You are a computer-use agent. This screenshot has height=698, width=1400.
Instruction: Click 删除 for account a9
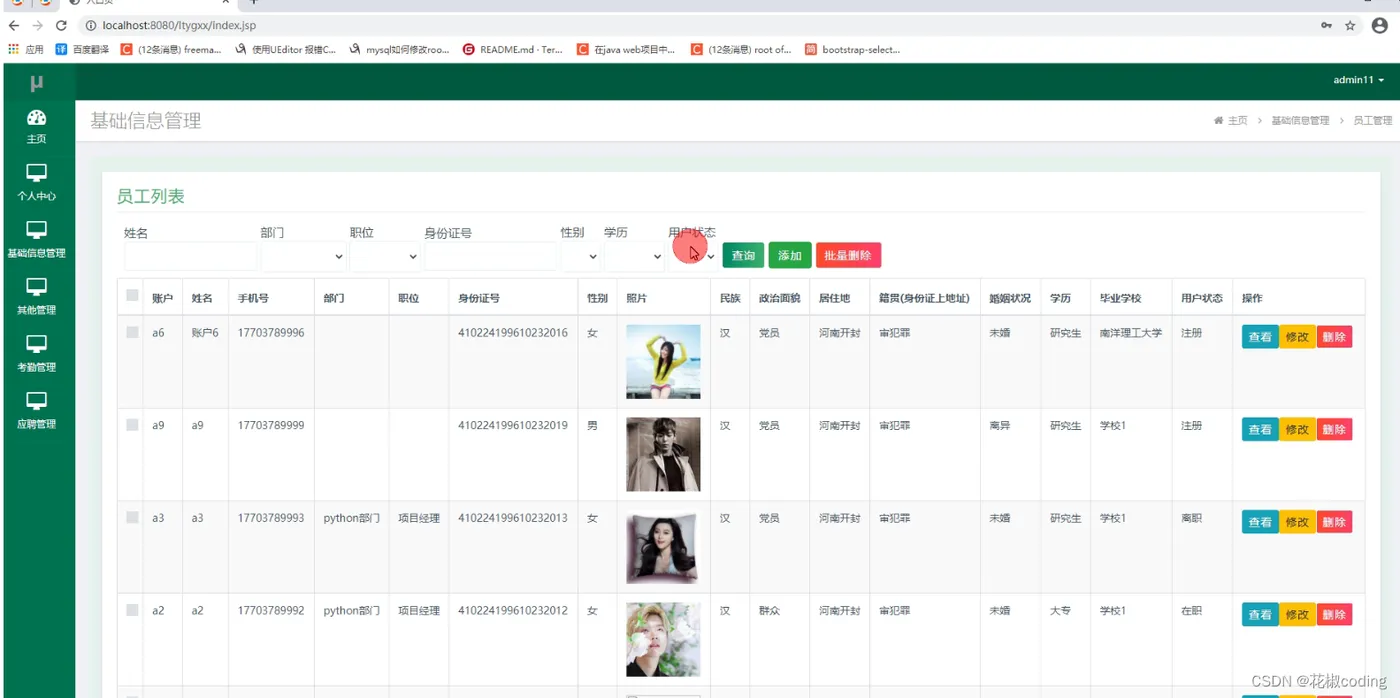[x=1334, y=429]
